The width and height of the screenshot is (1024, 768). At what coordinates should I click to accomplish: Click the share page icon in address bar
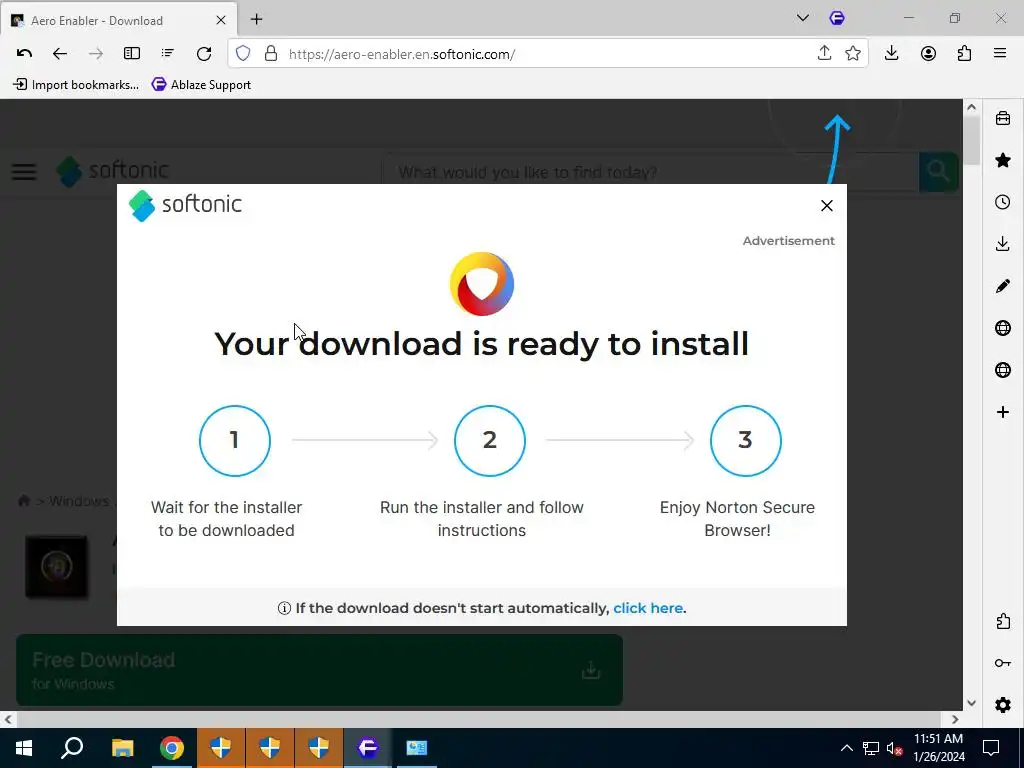pyautogui.click(x=824, y=54)
